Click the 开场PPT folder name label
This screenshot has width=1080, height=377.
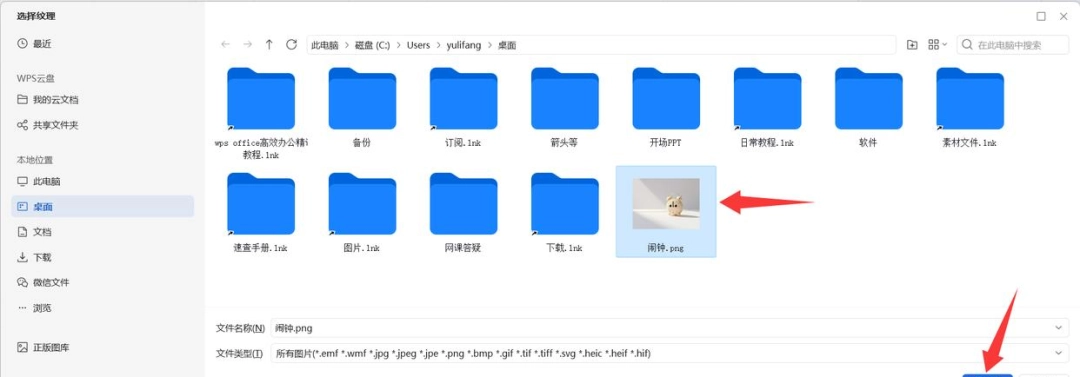(666, 143)
